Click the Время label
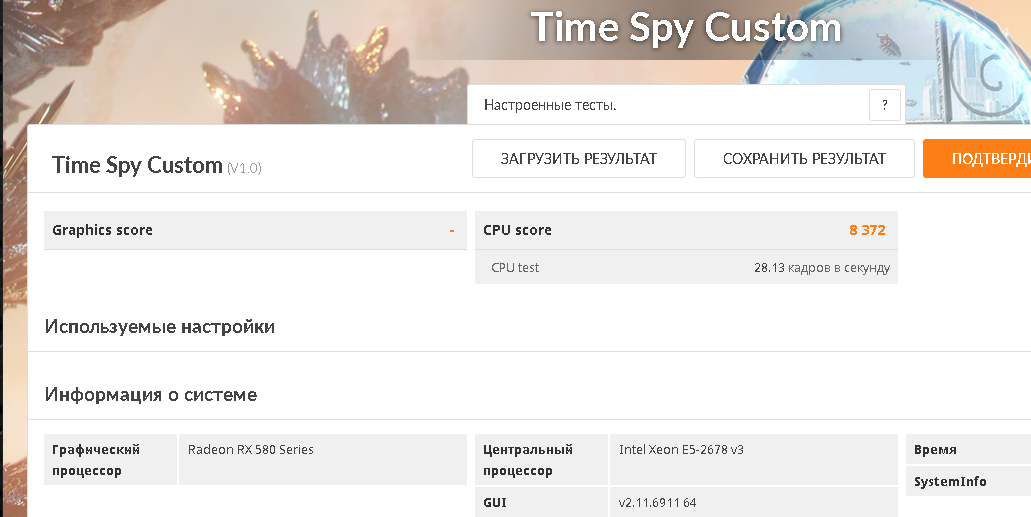 click(935, 450)
